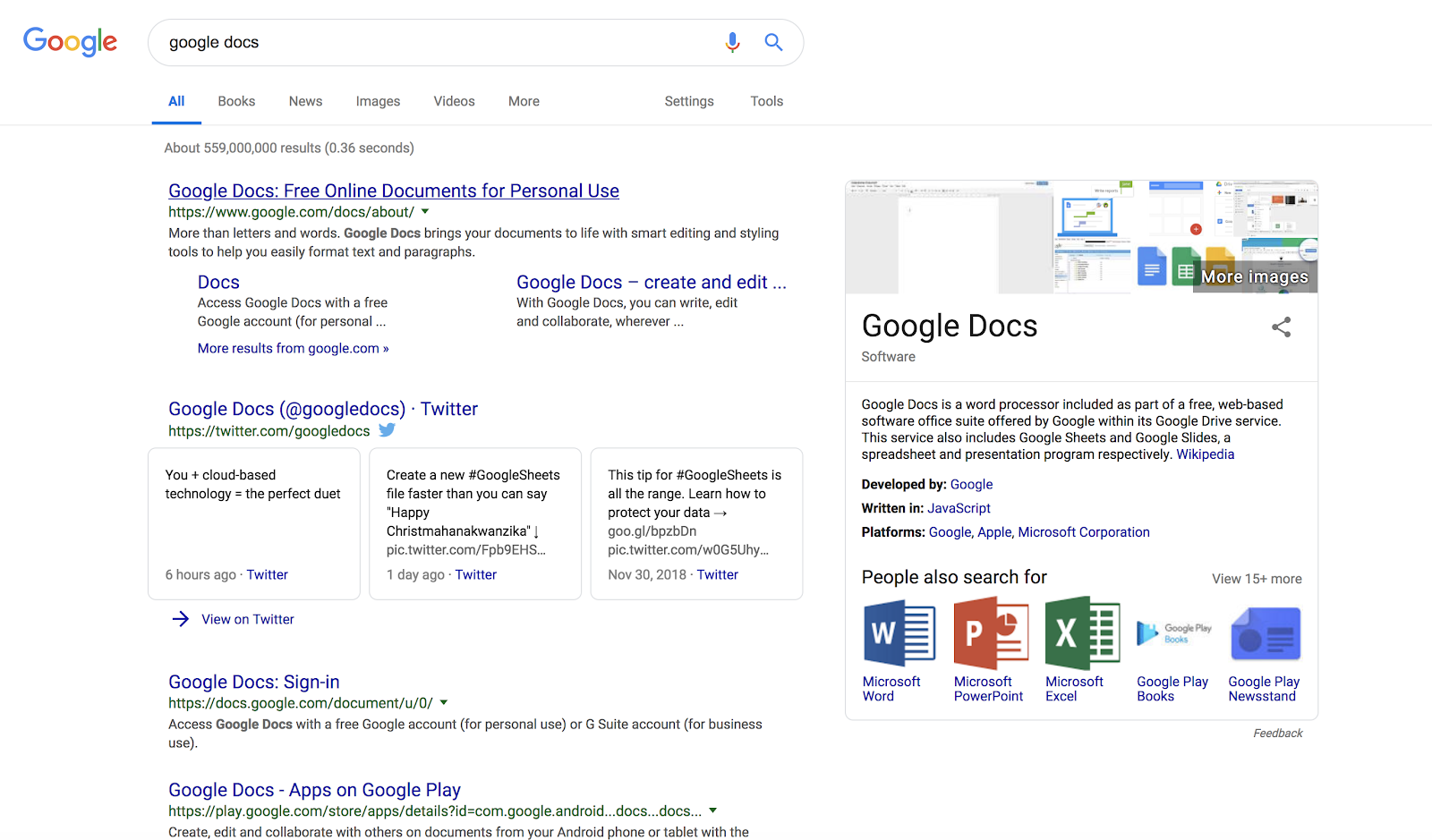The height and width of the screenshot is (840, 1432).
Task: Click the Google Play Newsstand icon
Action: click(1265, 634)
